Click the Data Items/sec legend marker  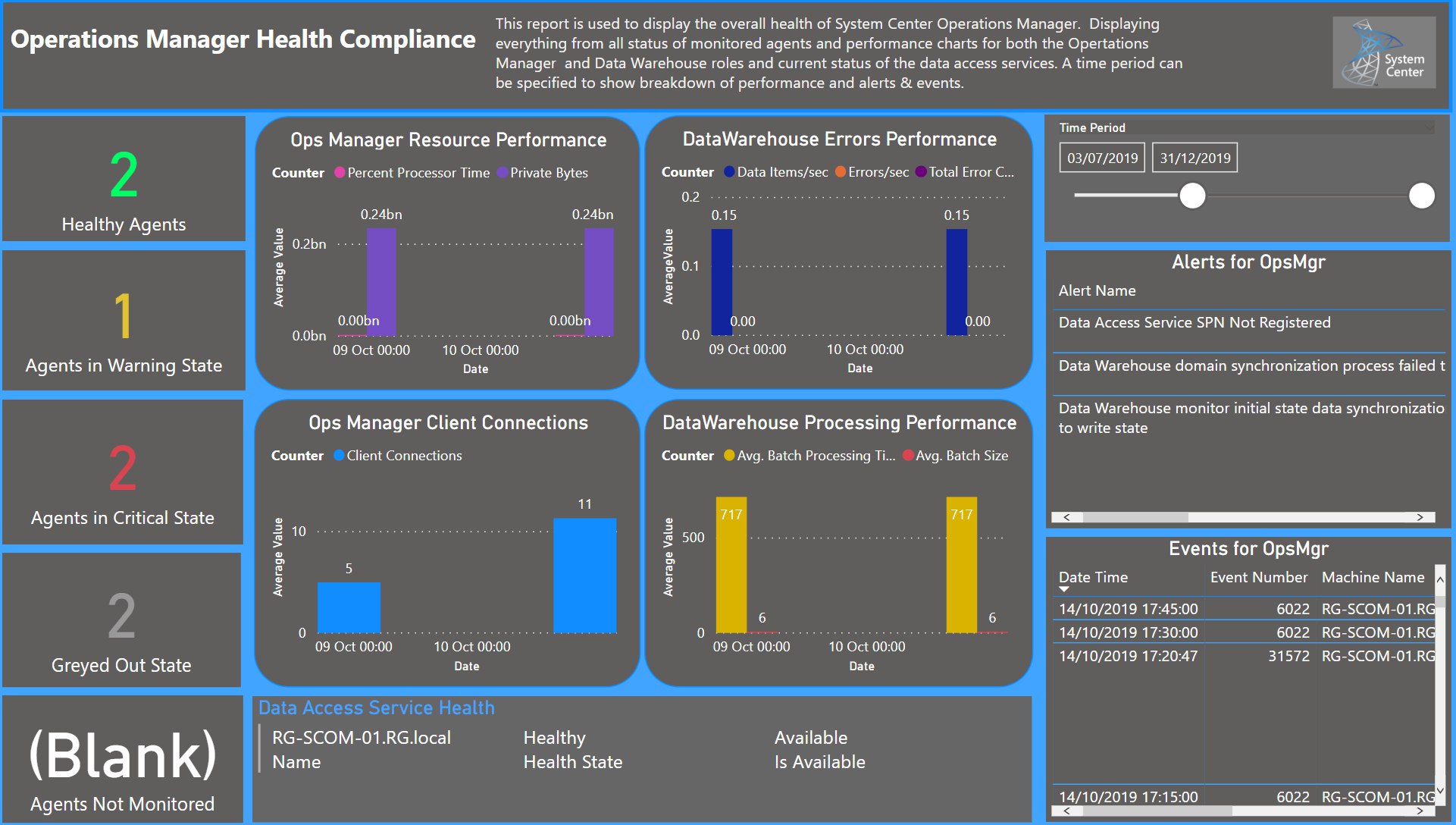[729, 172]
